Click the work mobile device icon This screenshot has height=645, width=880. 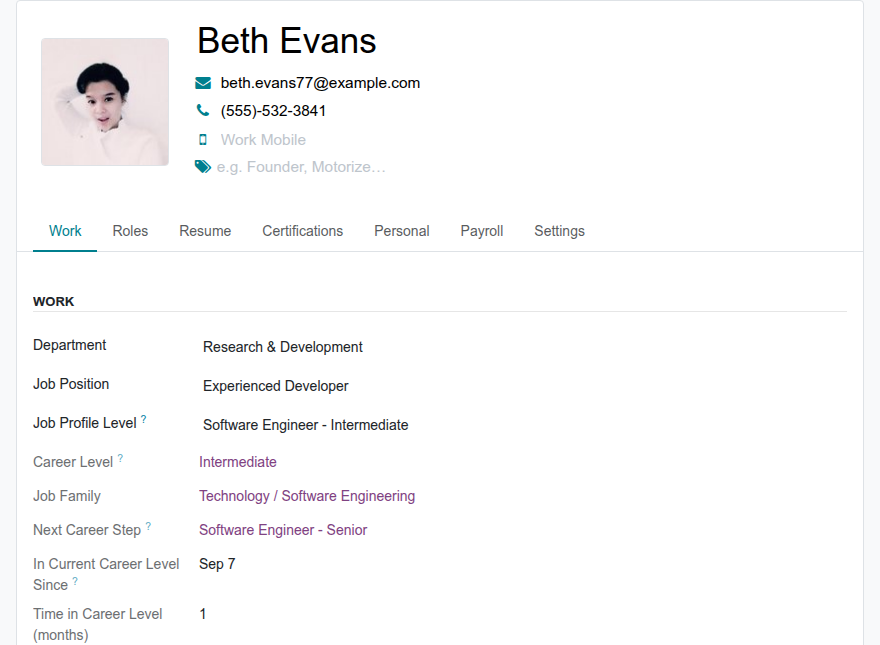tap(203, 139)
